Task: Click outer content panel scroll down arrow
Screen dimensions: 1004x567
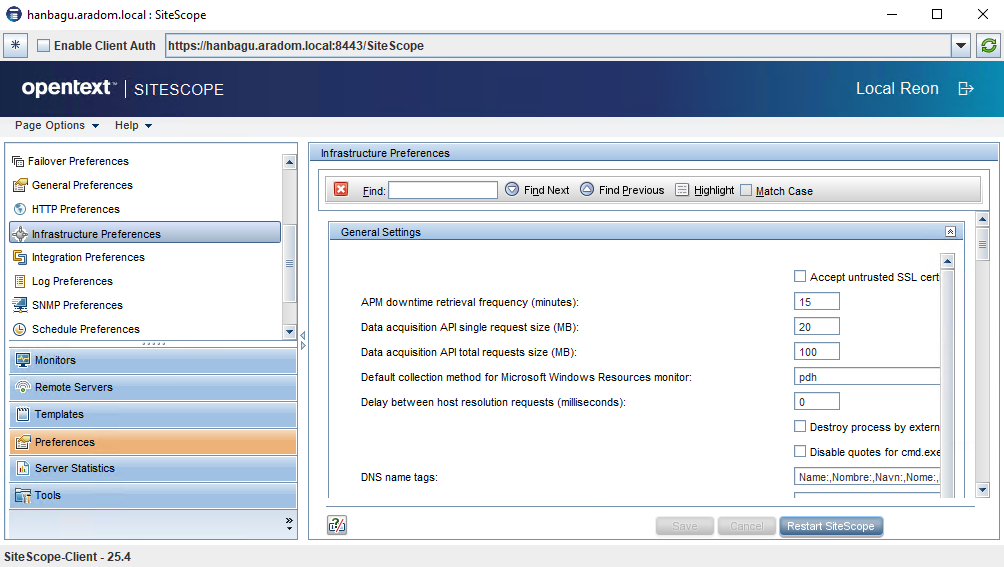Action: pyautogui.click(x=982, y=490)
